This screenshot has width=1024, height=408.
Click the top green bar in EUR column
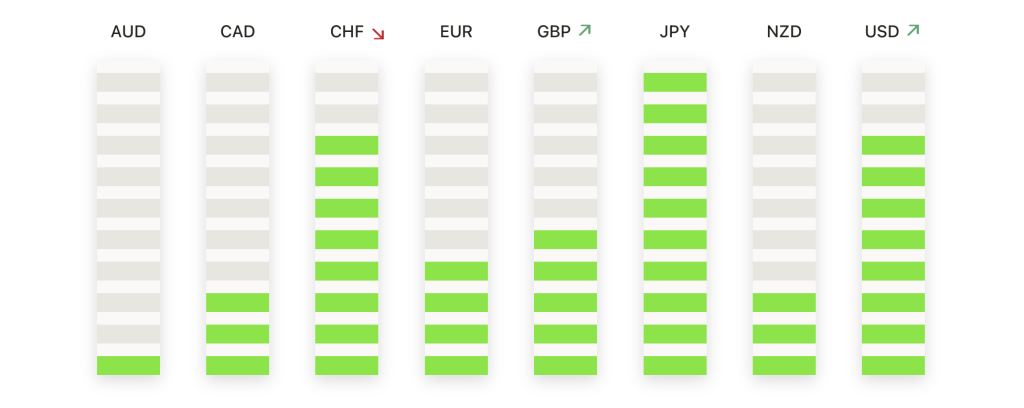(456, 271)
